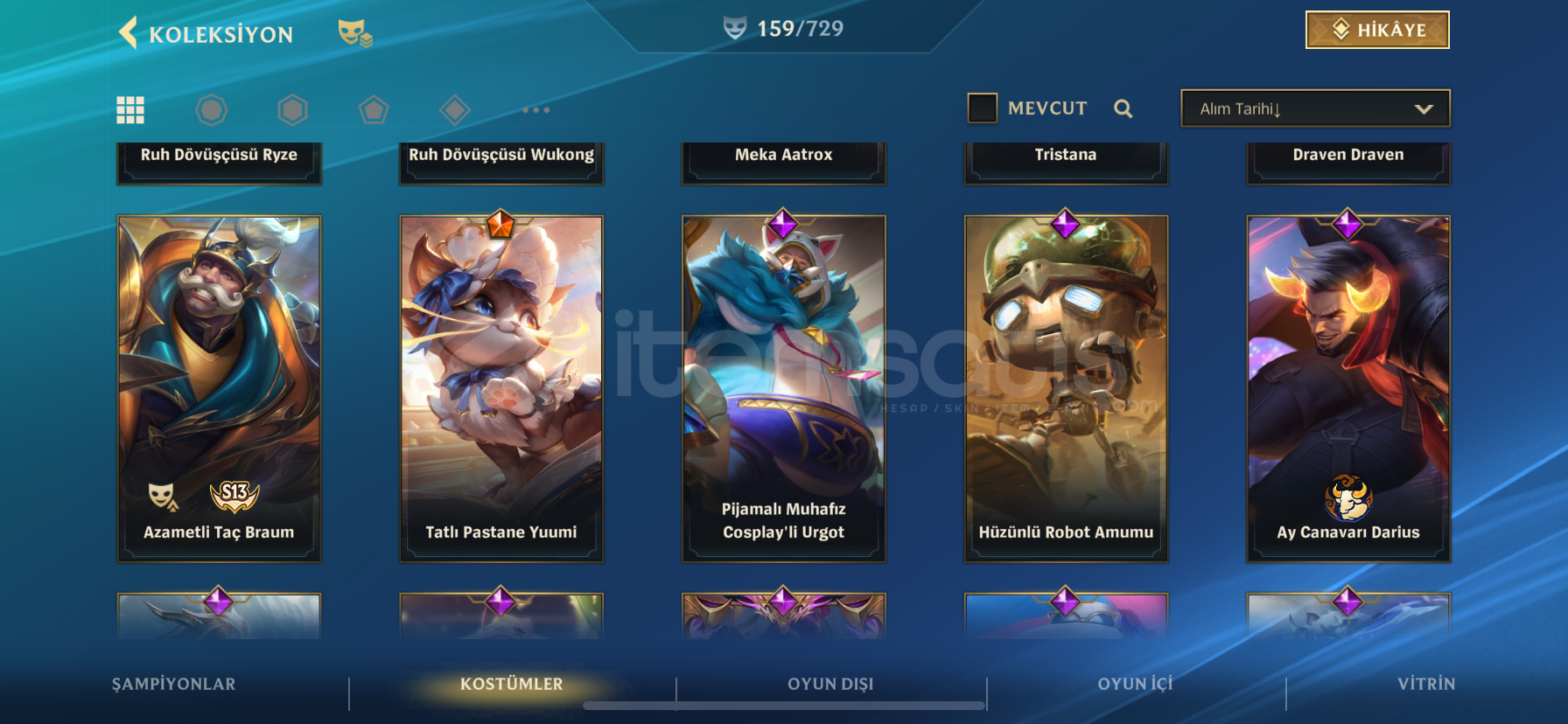This screenshot has width=1568, height=724.
Task: Click the horizontal scrollbar at bottom
Action: click(784, 706)
